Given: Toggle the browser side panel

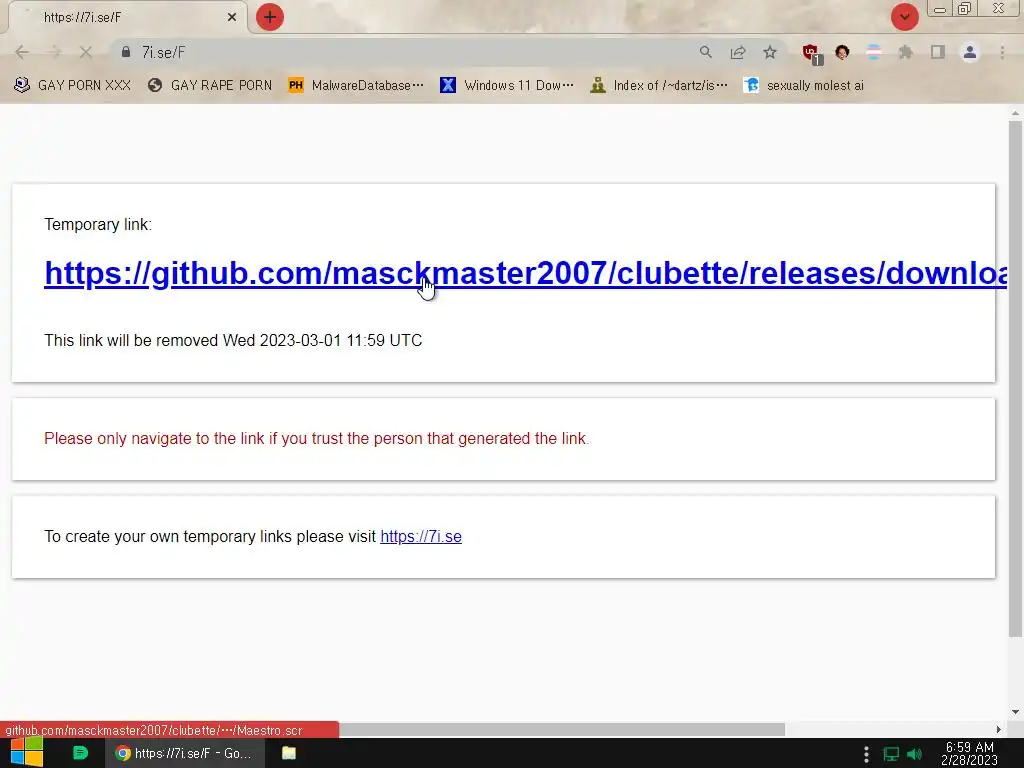Looking at the screenshot, I should 938,52.
